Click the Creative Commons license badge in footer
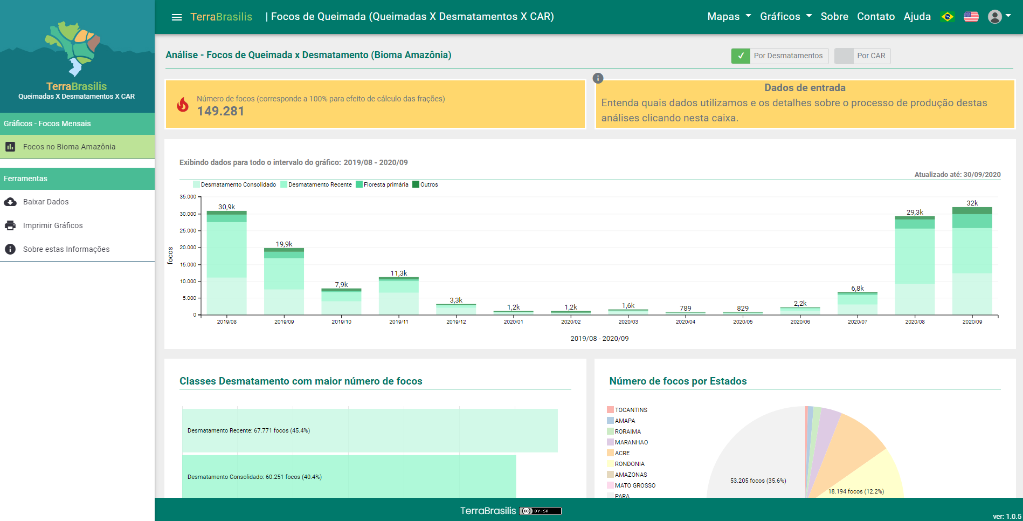Screen dimensions: 1023x521 pos(541,511)
